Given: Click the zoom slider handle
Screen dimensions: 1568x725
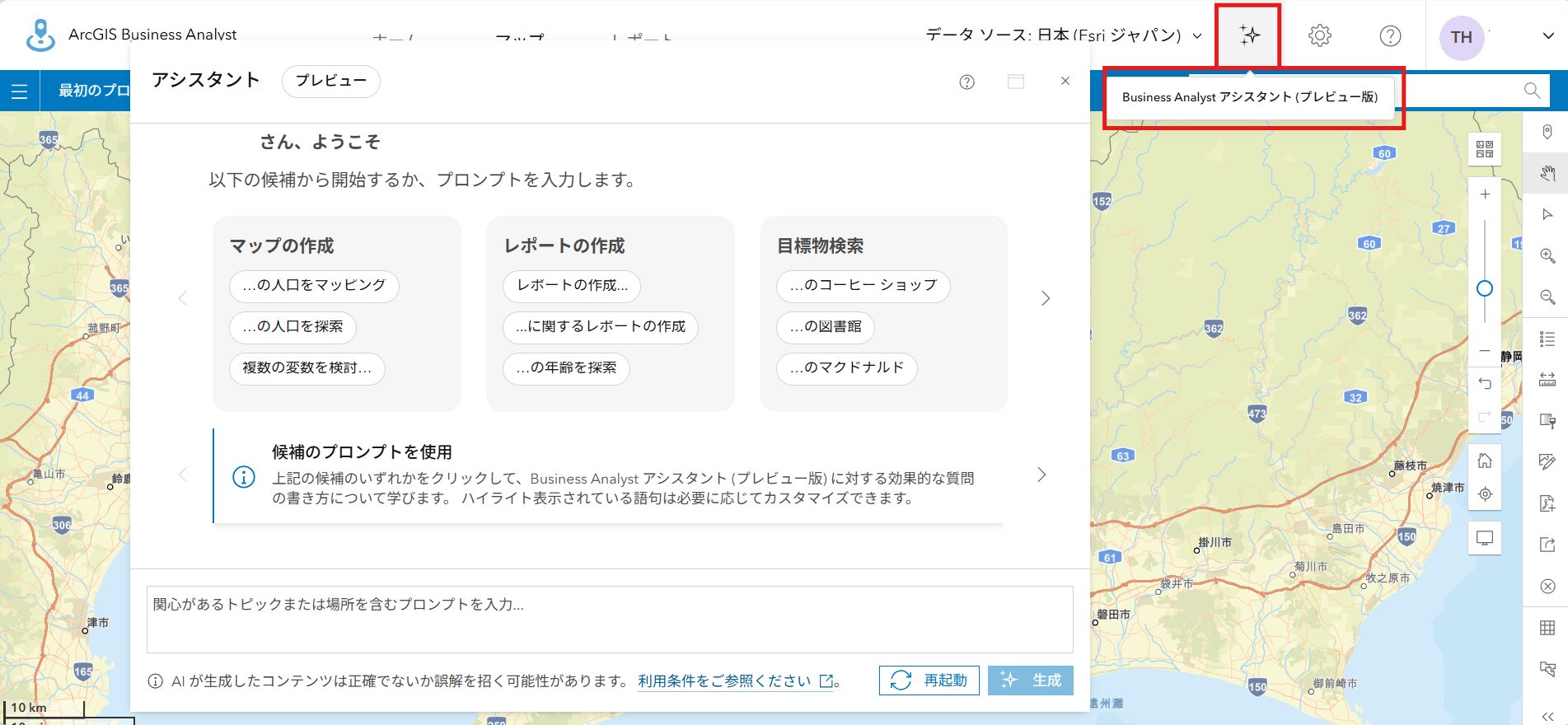Looking at the screenshot, I should pyautogui.click(x=1485, y=288).
